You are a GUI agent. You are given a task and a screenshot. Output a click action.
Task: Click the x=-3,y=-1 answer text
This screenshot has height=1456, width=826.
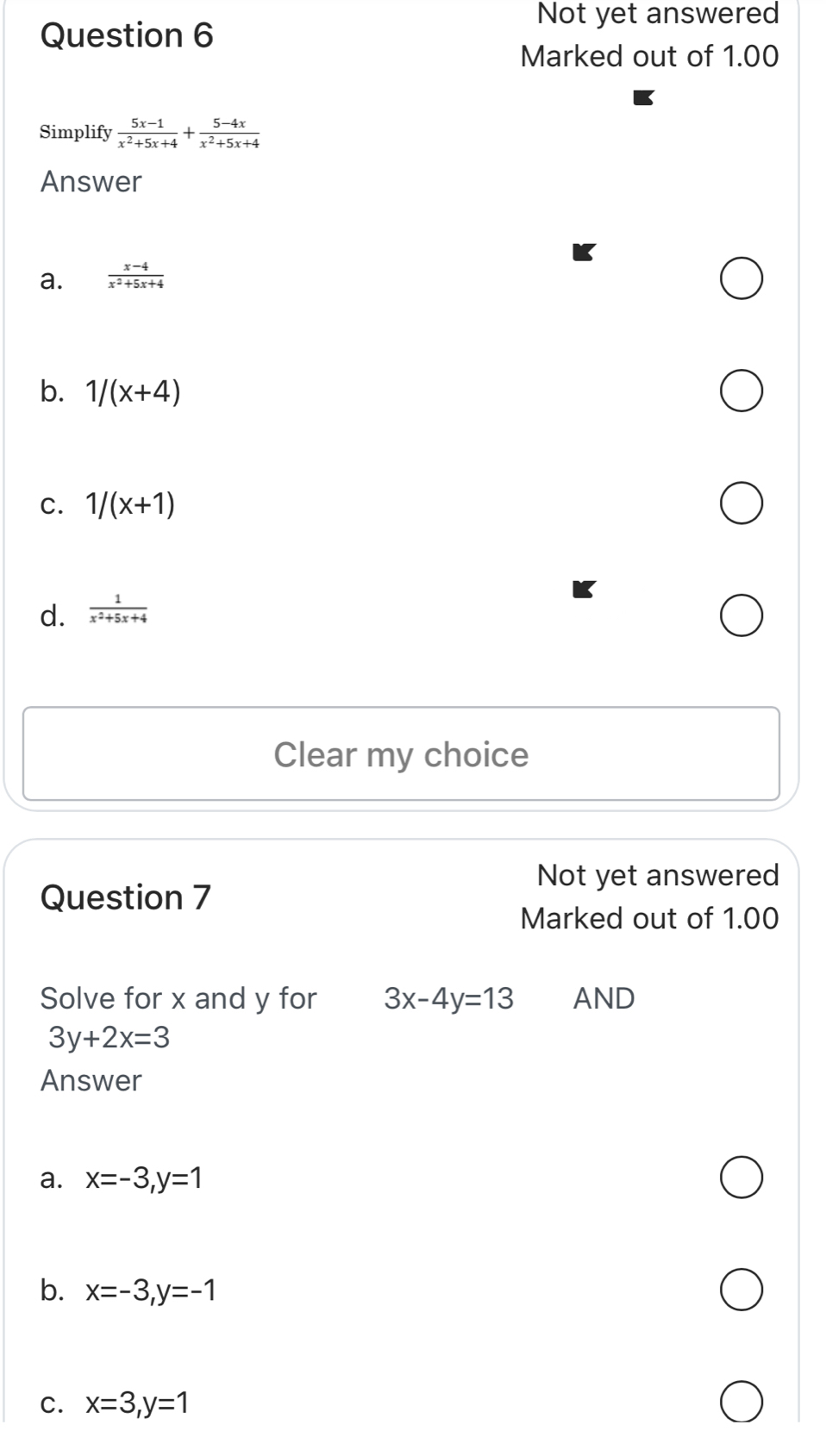[x=150, y=1290]
